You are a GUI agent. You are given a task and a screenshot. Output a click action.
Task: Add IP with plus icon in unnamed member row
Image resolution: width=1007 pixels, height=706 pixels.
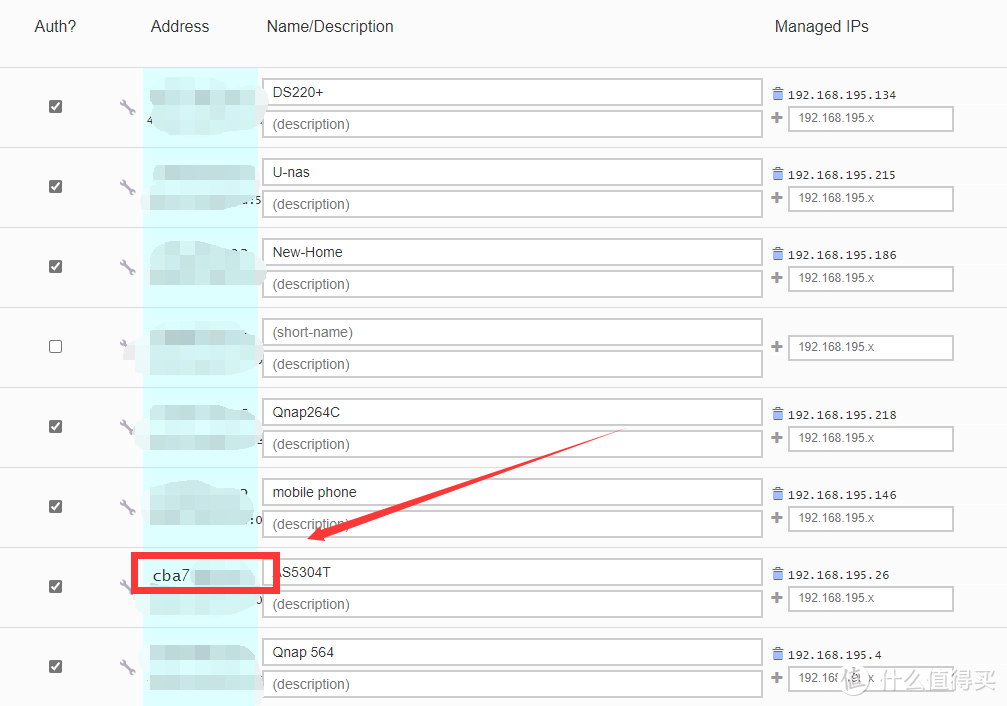tap(778, 347)
